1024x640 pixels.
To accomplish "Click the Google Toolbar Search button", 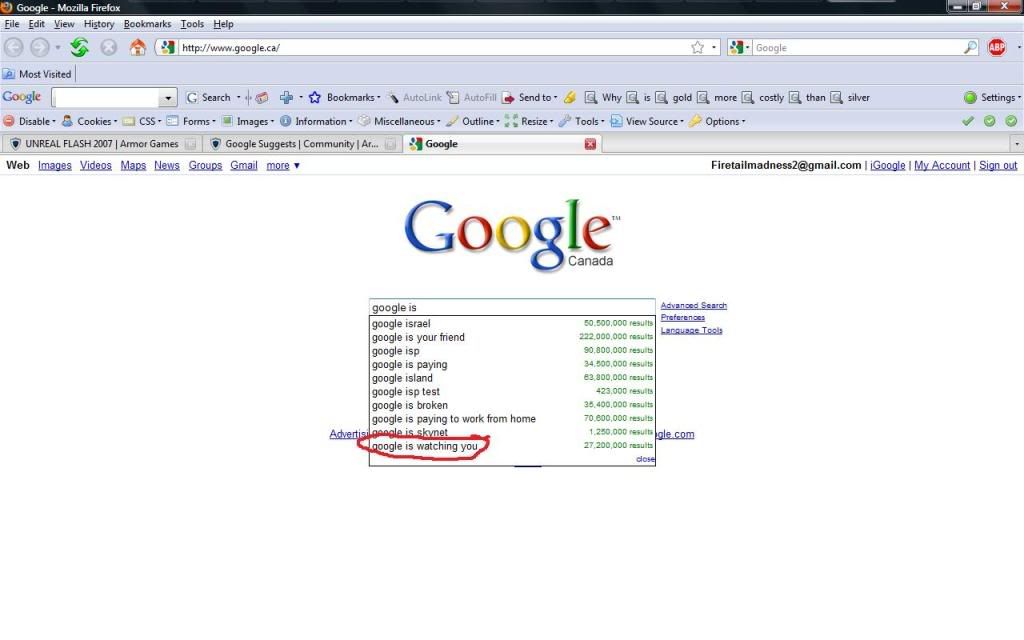I will tap(209, 97).
